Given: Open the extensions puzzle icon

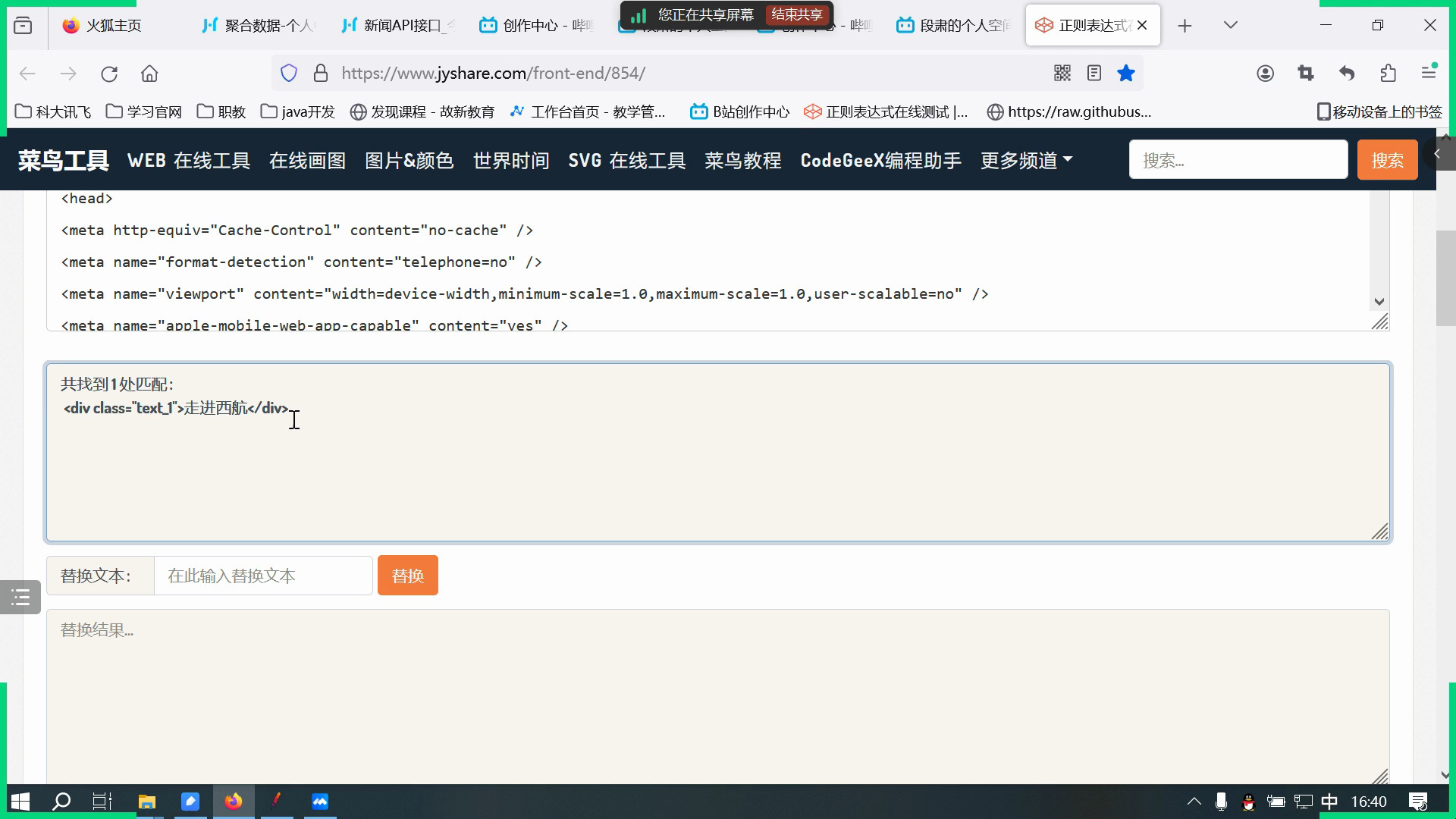Looking at the screenshot, I should pyautogui.click(x=1388, y=74).
